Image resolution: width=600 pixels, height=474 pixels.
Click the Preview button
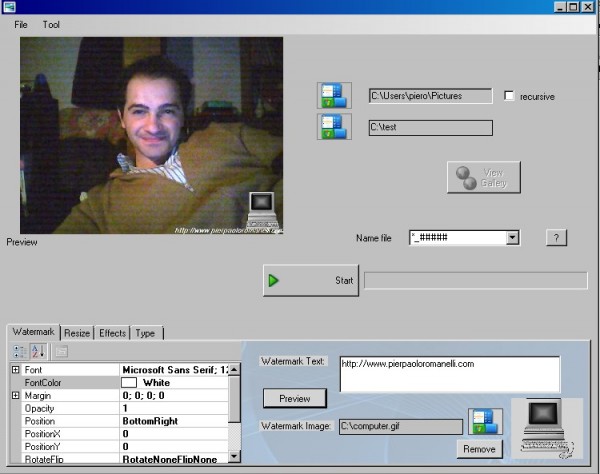(x=294, y=398)
